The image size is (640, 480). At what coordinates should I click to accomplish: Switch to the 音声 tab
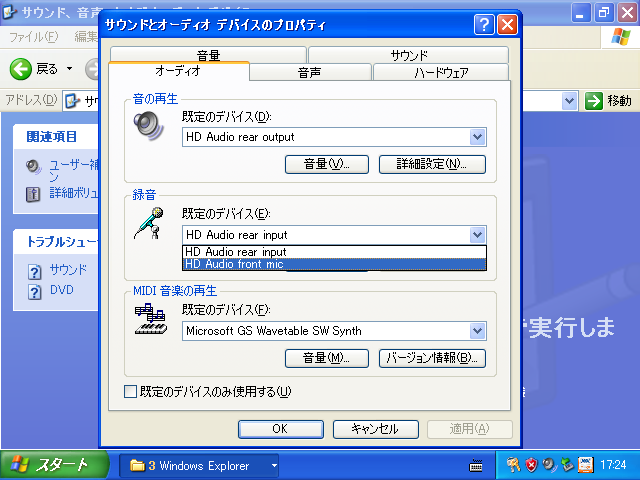coord(311,72)
